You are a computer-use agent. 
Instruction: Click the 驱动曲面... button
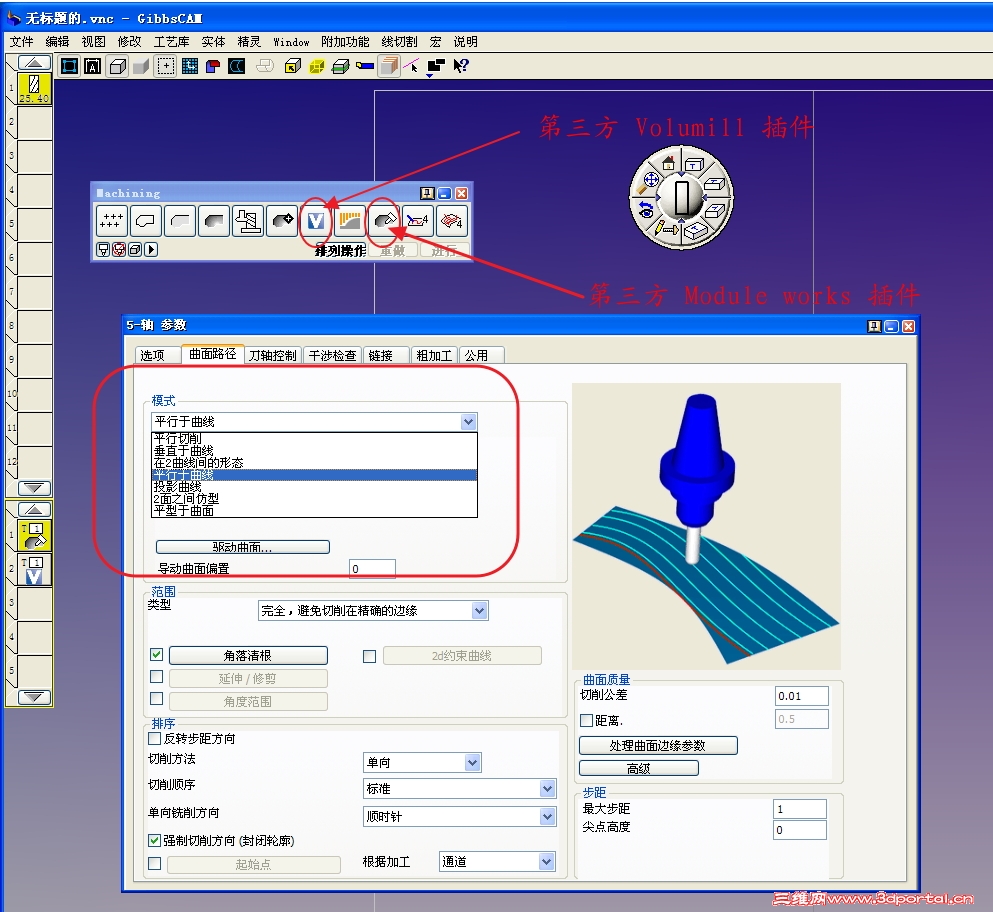243,547
